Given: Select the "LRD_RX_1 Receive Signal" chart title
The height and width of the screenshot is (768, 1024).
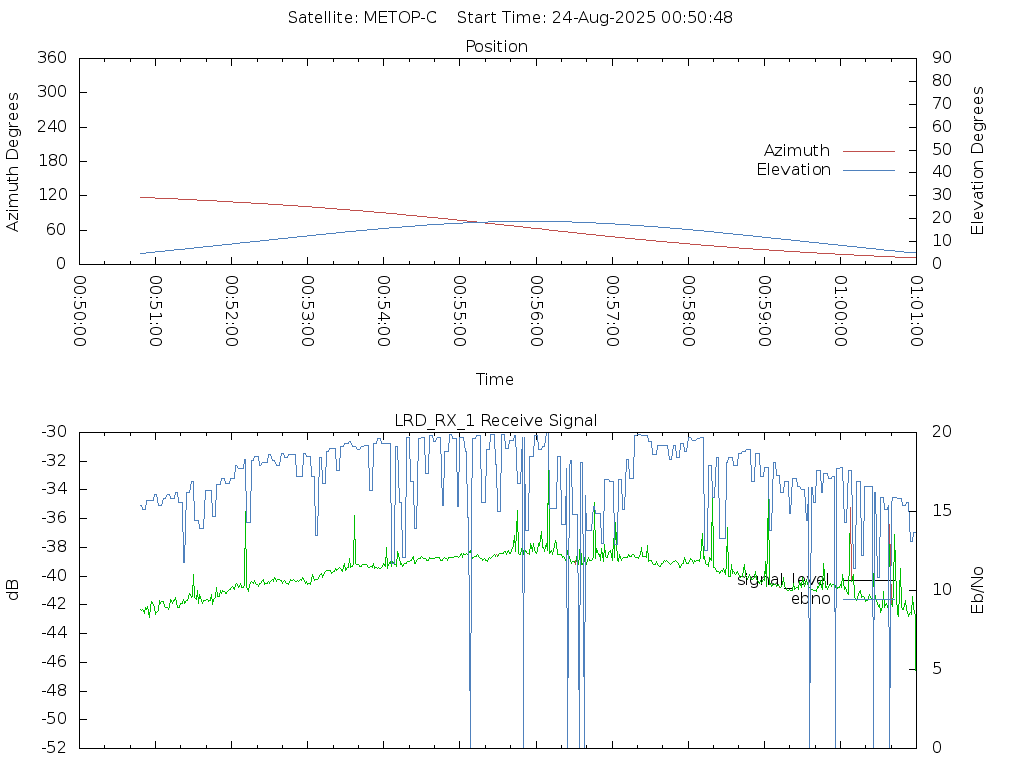Looking at the screenshot, I should 496,421.
